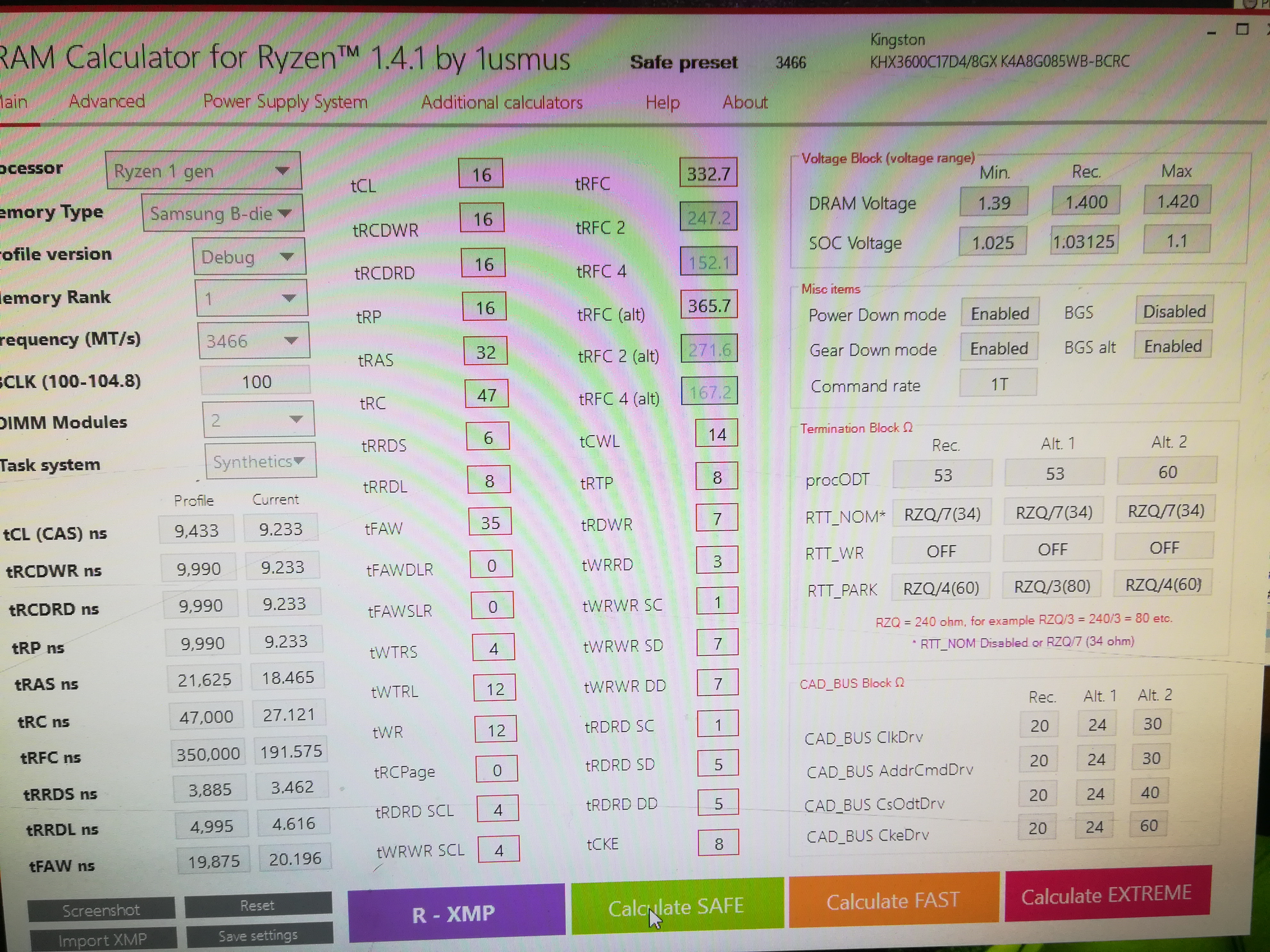Click the Screenshot button
This screenshot has width=1270, height=952.
pyautogui.click(x=101, y=910)
